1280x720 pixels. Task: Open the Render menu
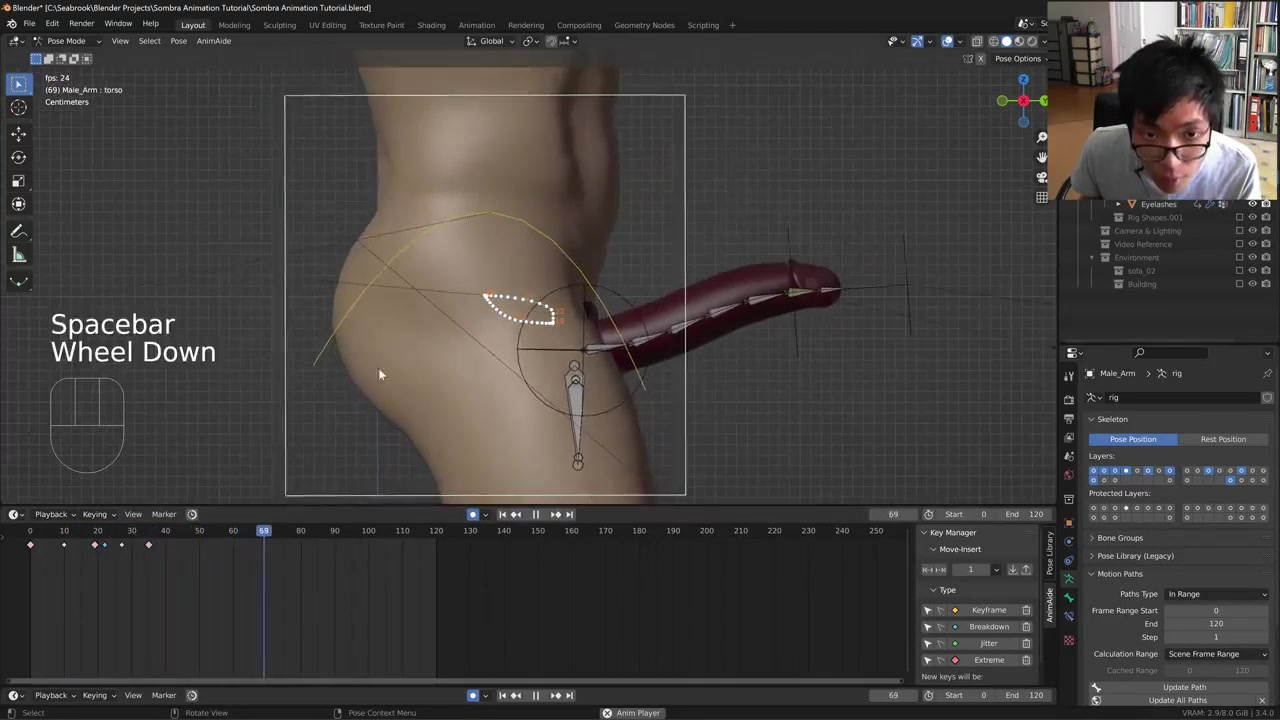point(81,24)
